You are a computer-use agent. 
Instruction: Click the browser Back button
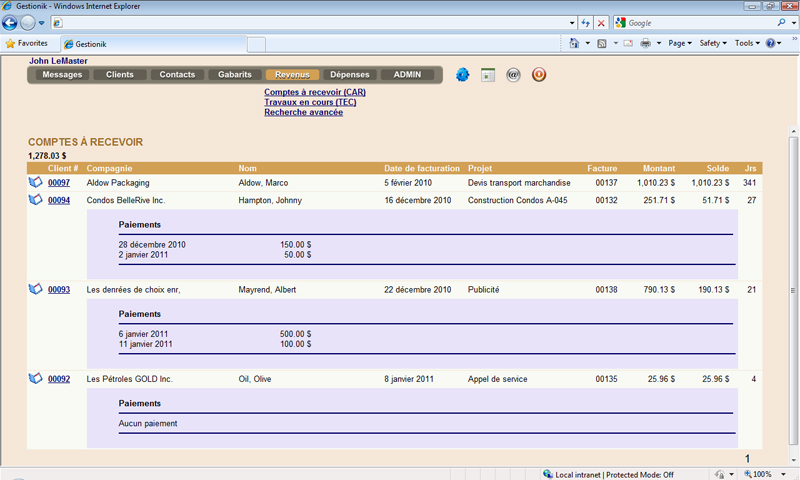coord(10,23)
